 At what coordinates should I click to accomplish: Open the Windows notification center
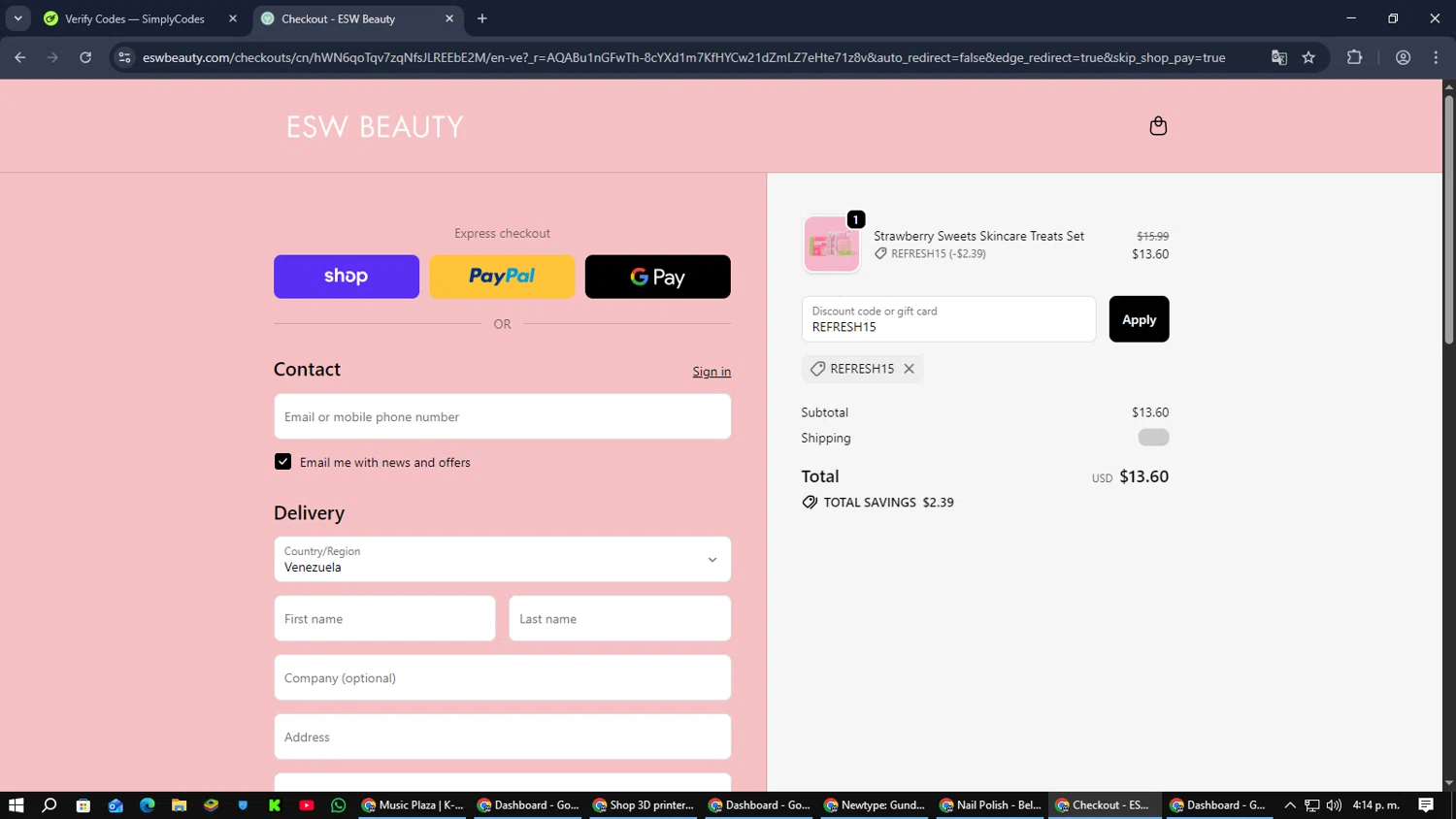pos(1426,805)
